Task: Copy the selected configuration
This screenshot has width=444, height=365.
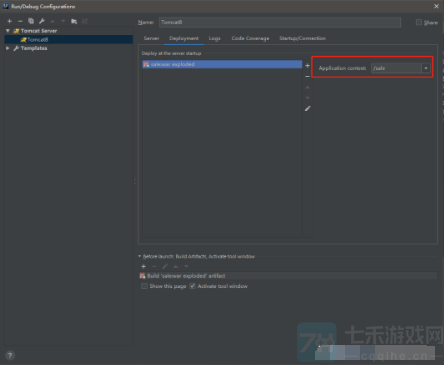Action: pyautogui.click(x=31, y=21)
